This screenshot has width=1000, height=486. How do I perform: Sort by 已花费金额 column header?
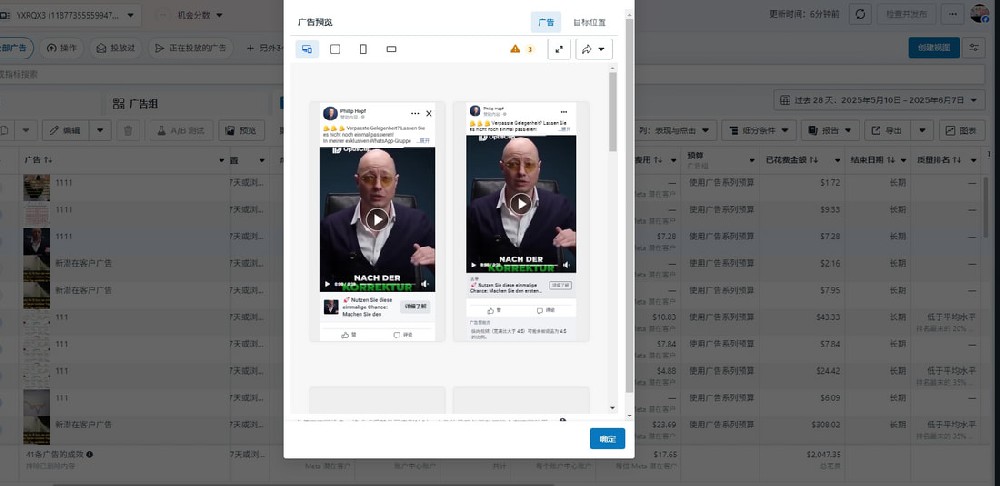[791, 159]
